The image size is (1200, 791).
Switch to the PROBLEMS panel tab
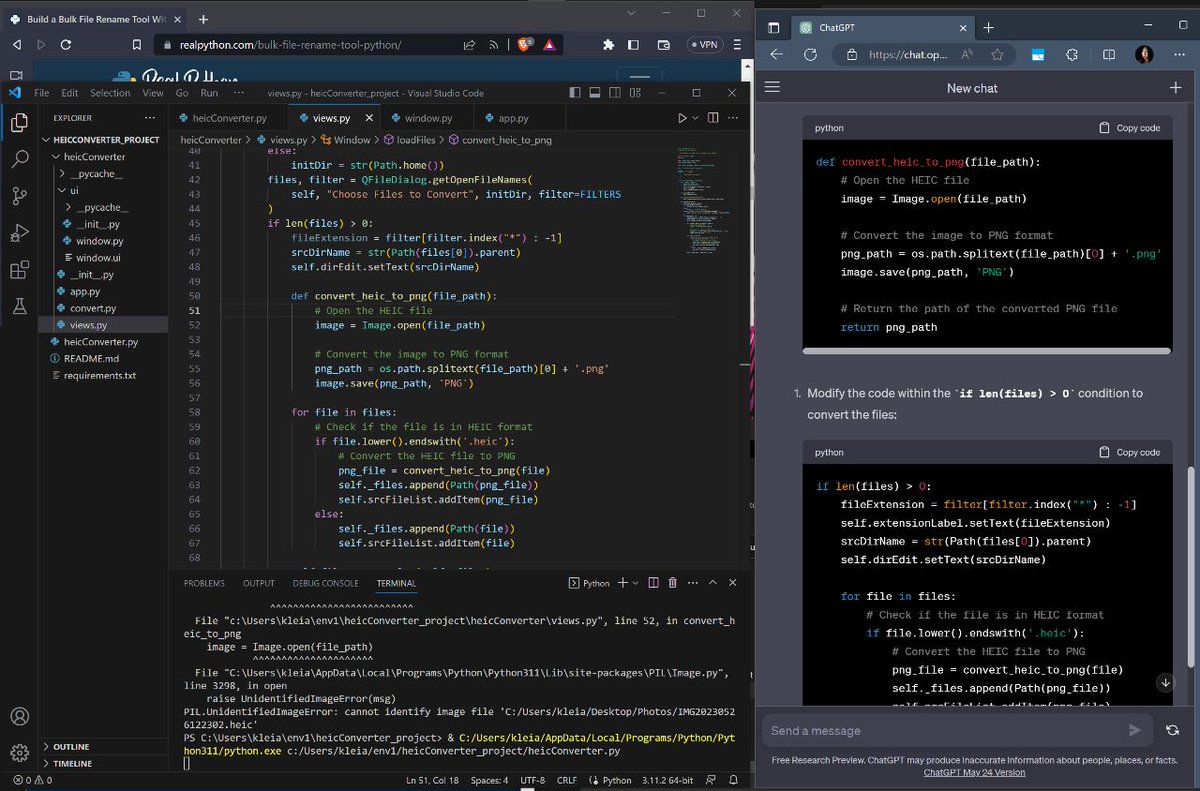[x=204, y=583]
